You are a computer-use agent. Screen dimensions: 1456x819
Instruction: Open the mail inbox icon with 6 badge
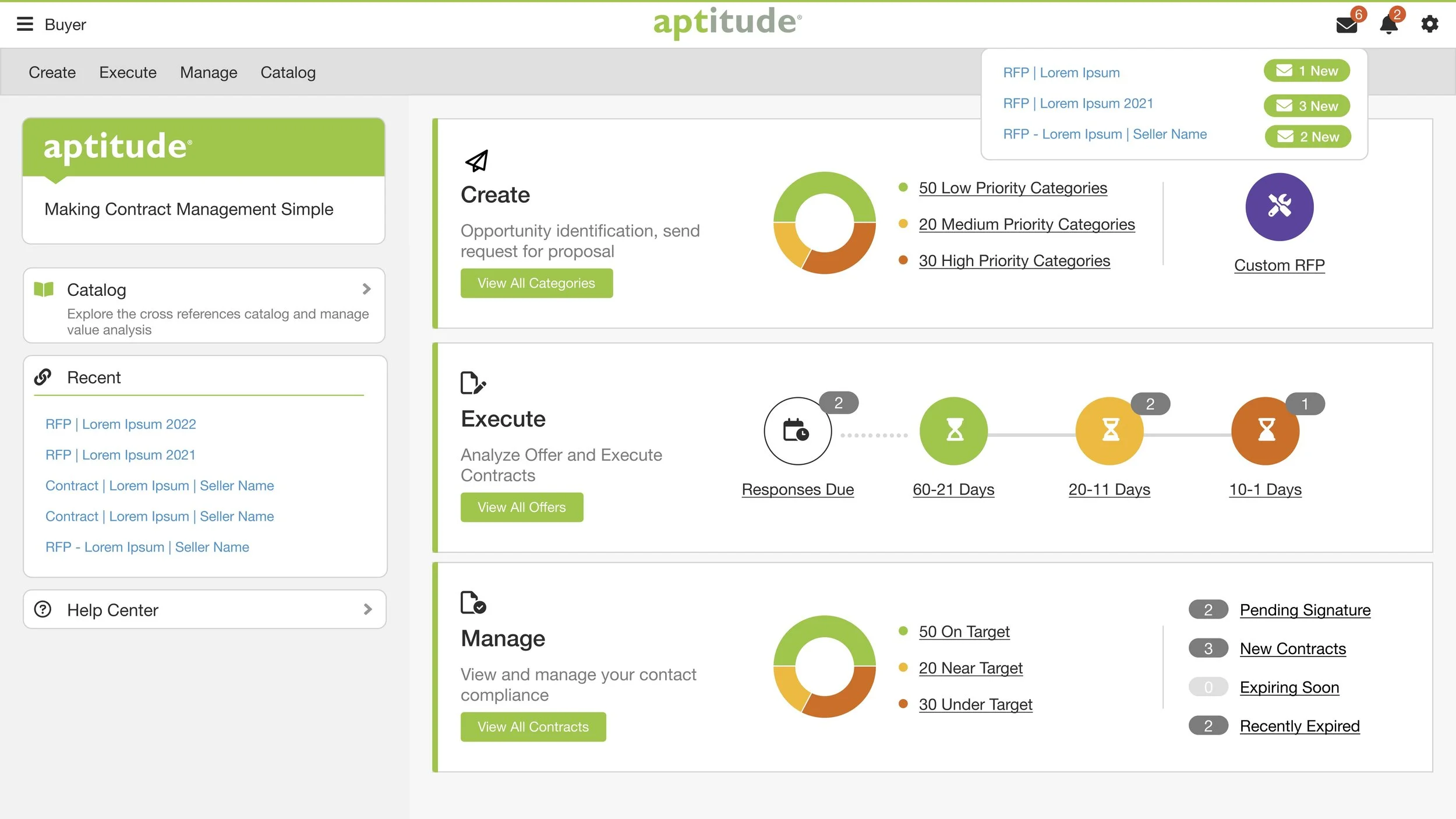point(1347,25)
